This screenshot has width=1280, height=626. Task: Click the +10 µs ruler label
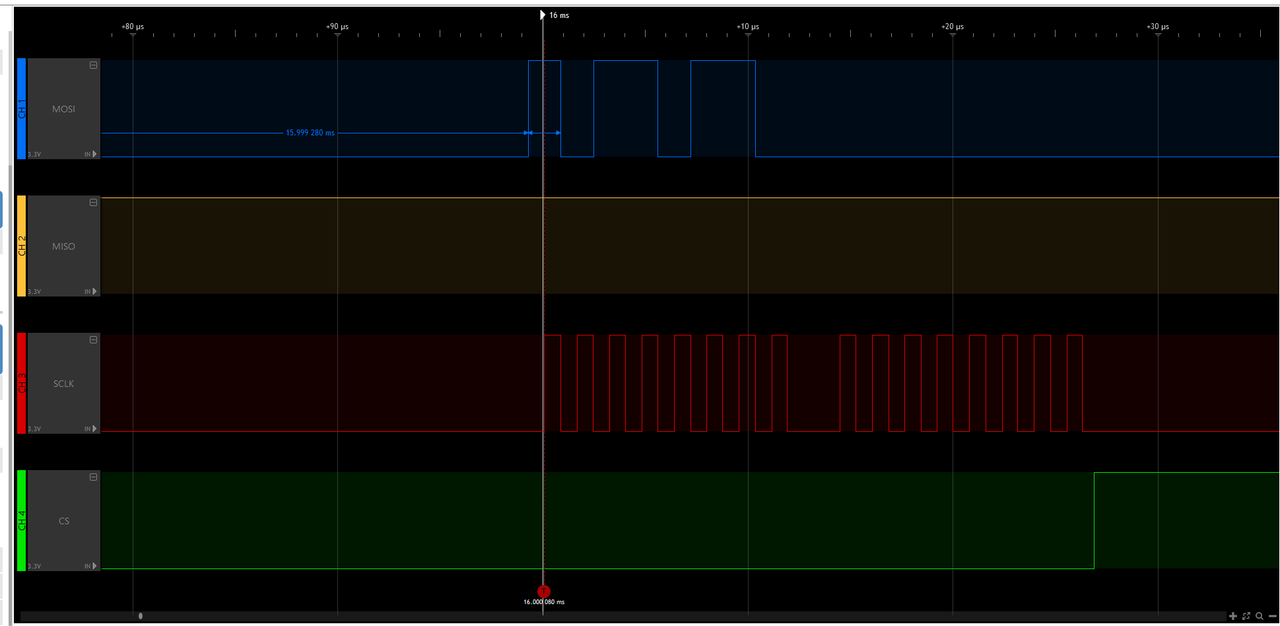coord(747,27)
